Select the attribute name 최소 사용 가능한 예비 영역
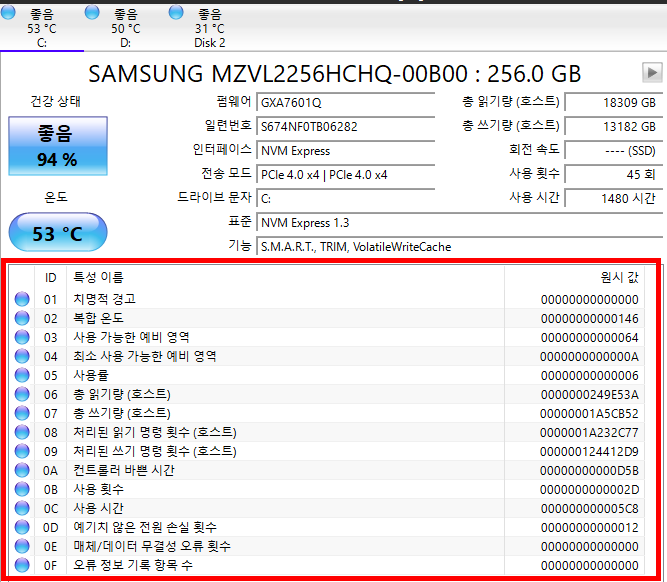Screen dimensions: 667x582 coord(145,356)
